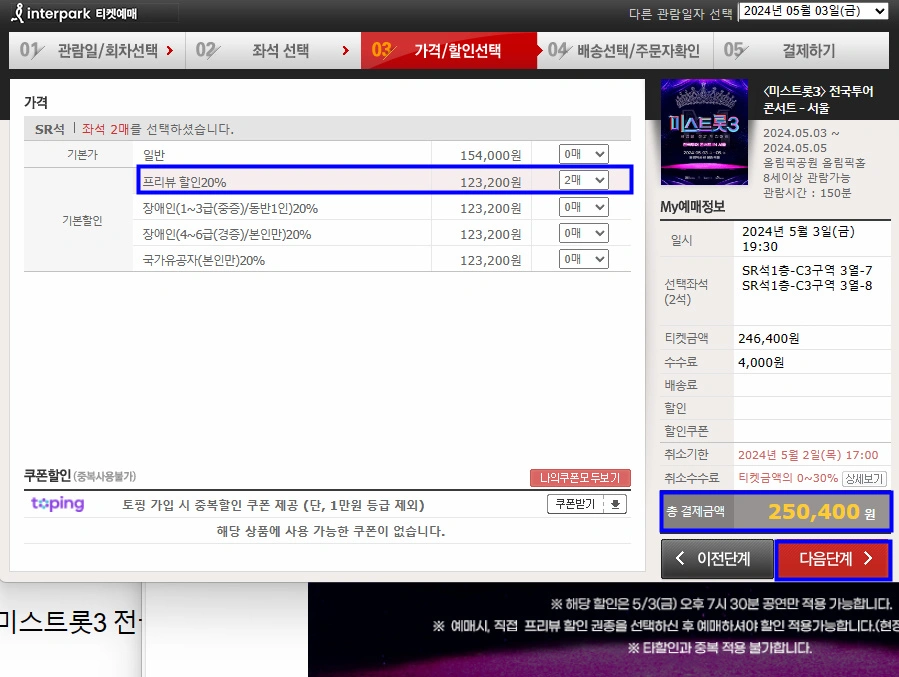
Task: Open quantity dropdown for 프리뷰 할인20%
Action: [x=584, y=181]
